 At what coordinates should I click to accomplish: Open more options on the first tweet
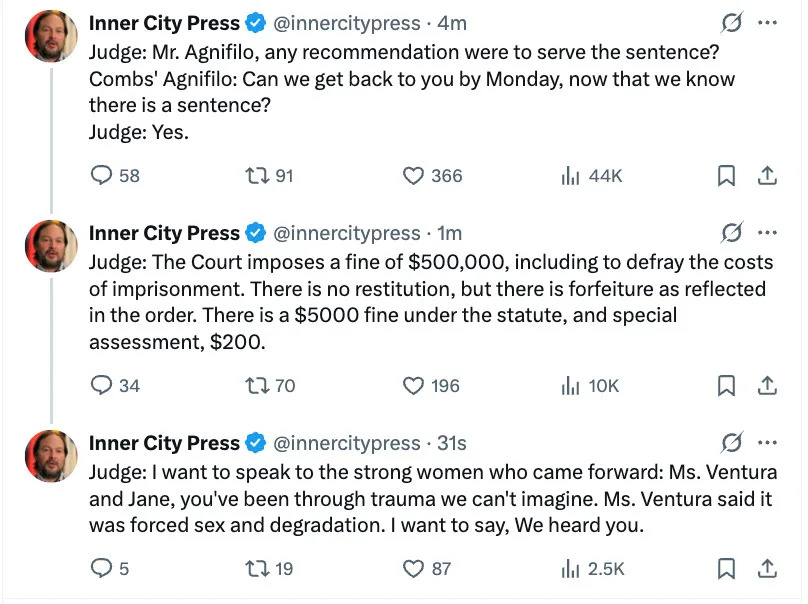(x=768, y=23)
